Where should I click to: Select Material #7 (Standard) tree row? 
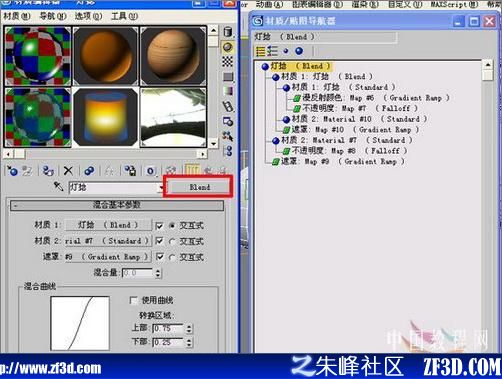click(x=342, y=140)
